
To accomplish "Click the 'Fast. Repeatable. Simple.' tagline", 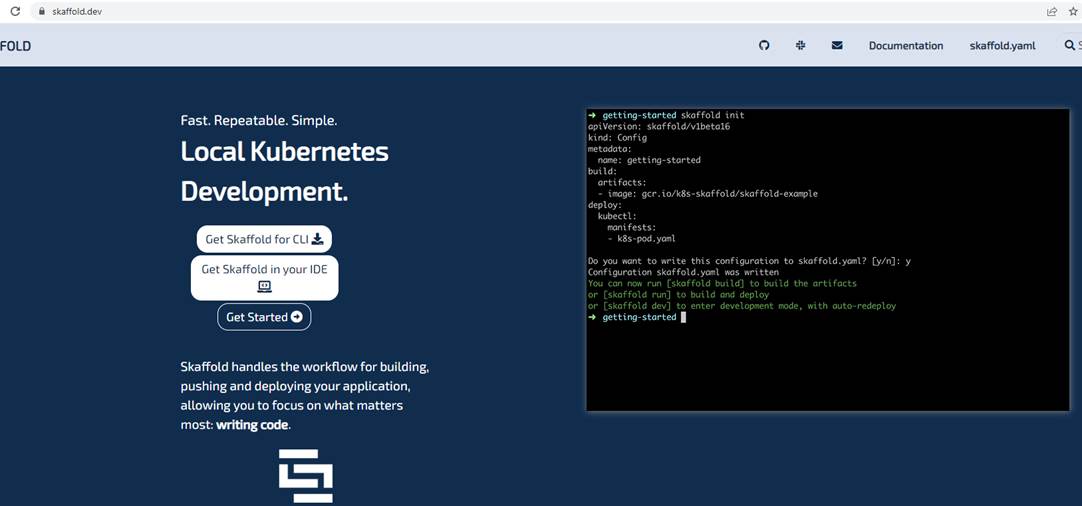I will [258, 120].
